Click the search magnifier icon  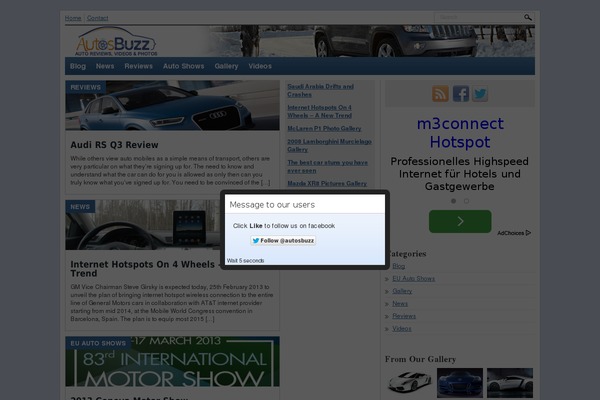pyautogui.click(x=528, y=17)
